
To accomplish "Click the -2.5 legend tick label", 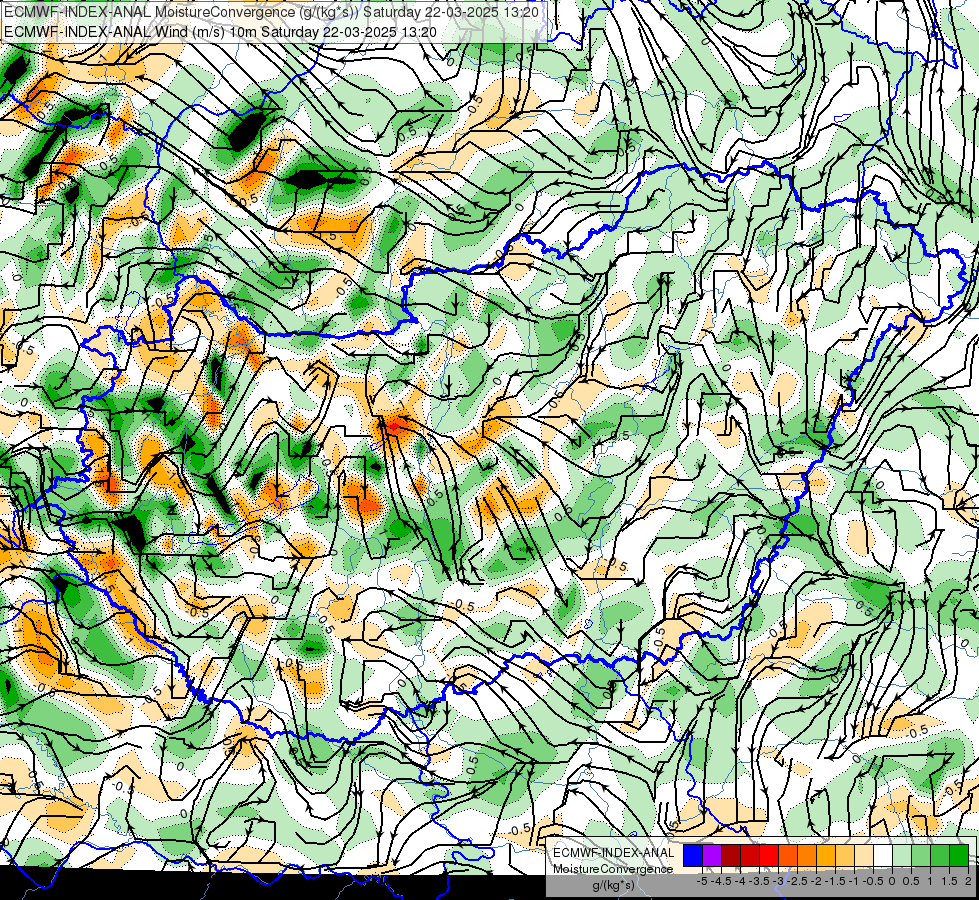I will click(x=797, y=881).
